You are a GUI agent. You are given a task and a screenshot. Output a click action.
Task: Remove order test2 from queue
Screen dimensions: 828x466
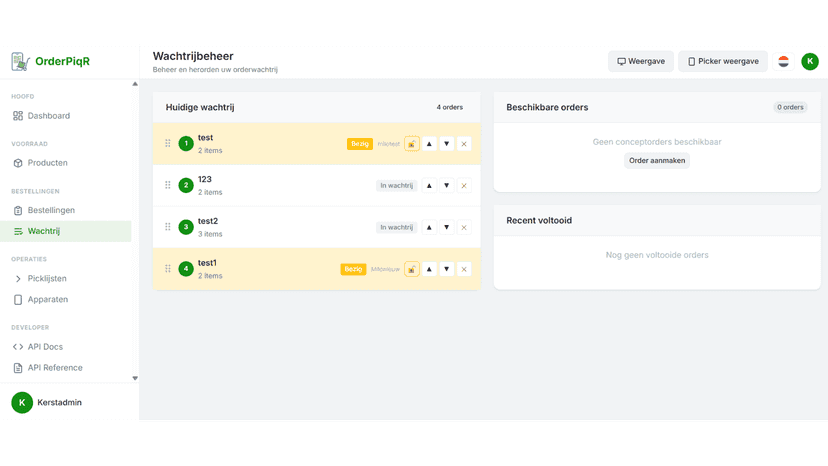pos(464,227)
